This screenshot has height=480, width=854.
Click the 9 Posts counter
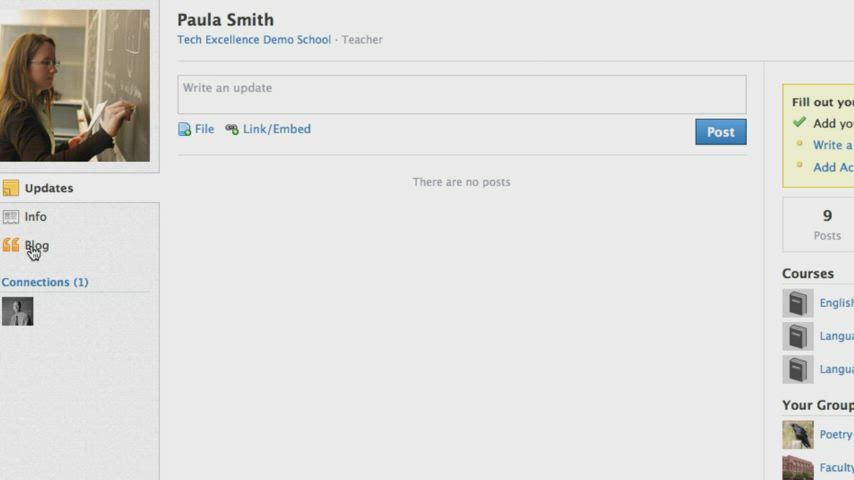(826, 224)
